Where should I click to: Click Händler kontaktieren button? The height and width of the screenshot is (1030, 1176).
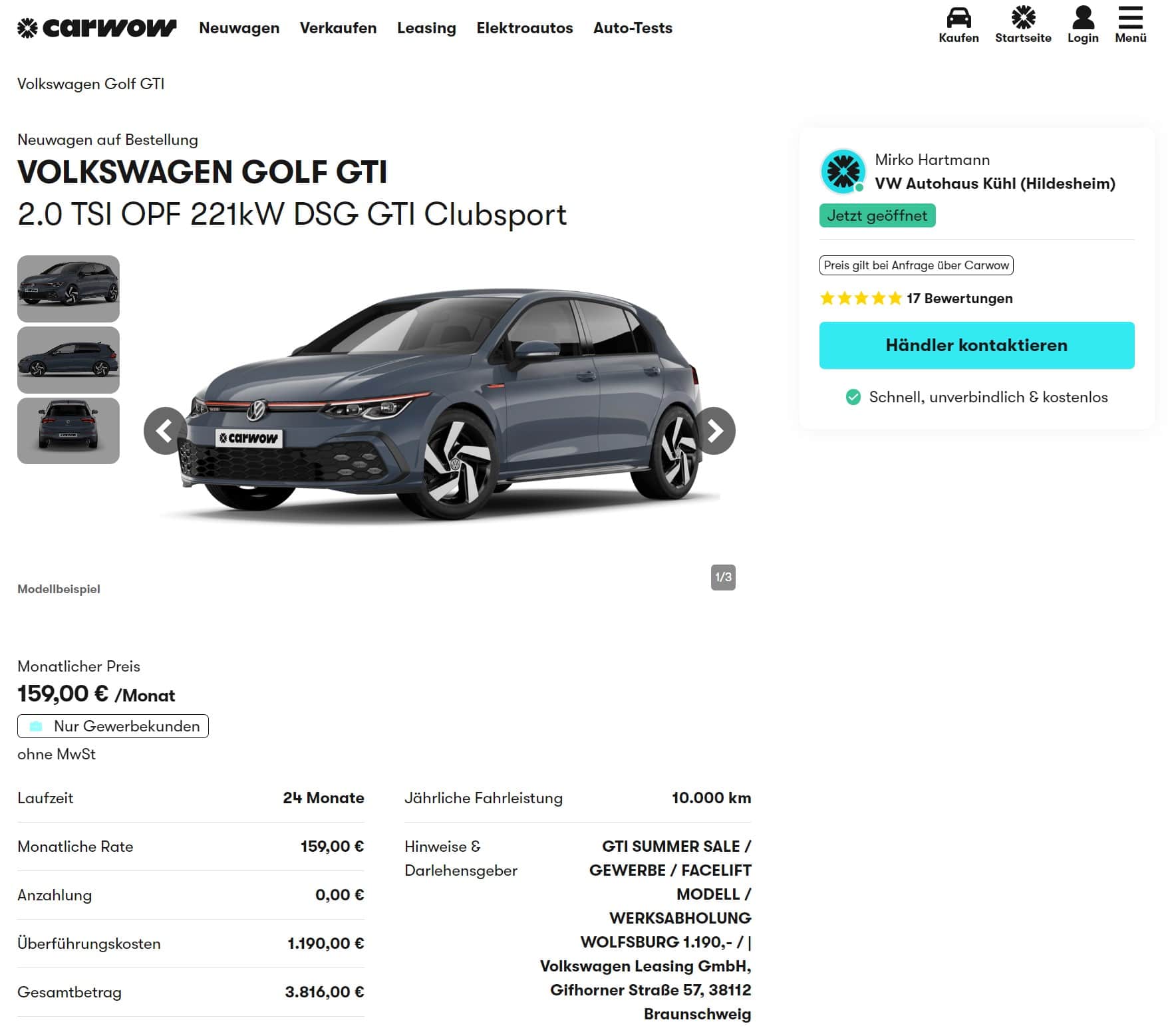[x=976, y=345]
